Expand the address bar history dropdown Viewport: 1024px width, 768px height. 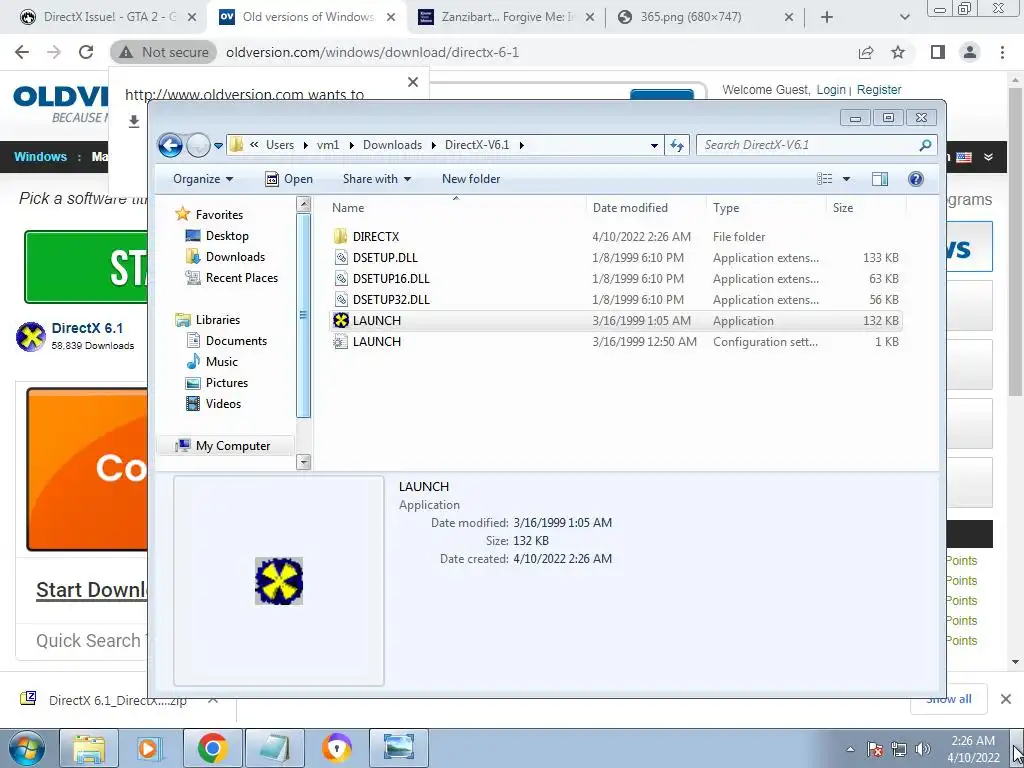coord(654,145)
